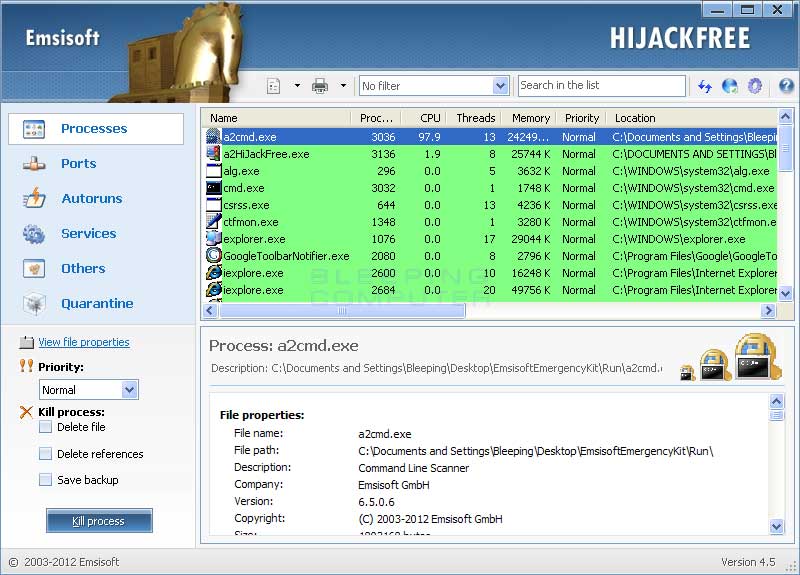Select the ctfmon.exe process row
Image resolution: width=800 pixels, height=575 pixels.
(x=491, y=222)
